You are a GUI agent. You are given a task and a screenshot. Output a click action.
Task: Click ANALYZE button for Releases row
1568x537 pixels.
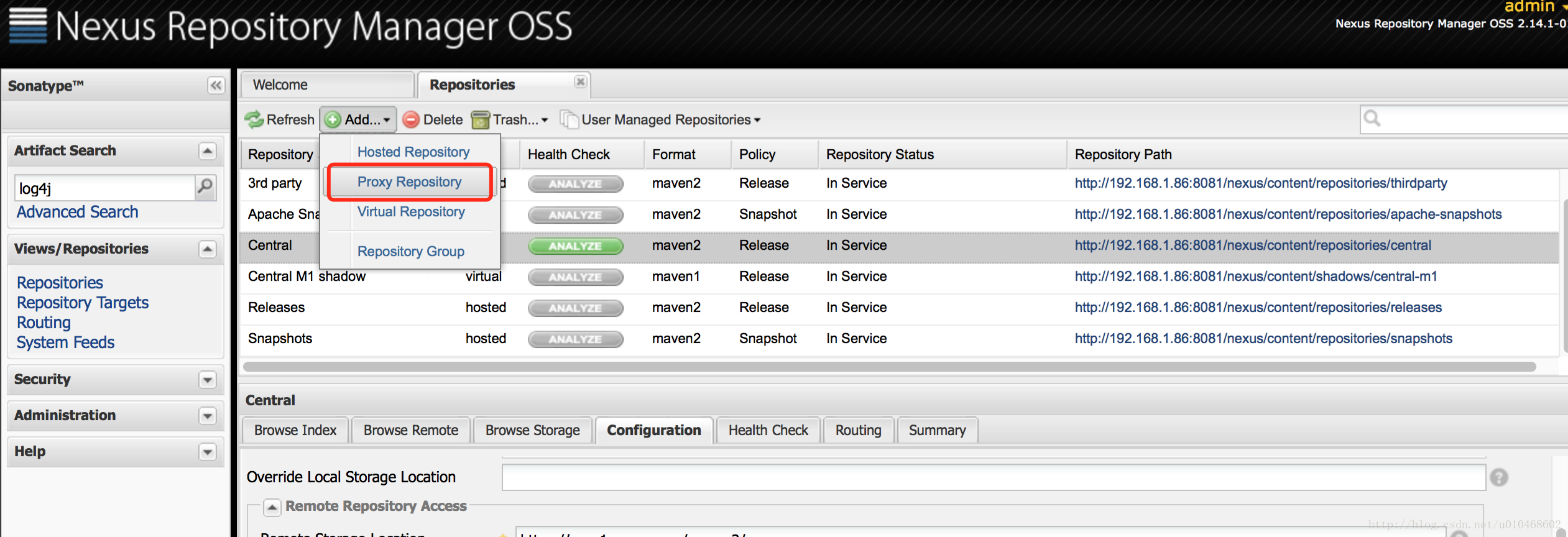click(575, 308)
